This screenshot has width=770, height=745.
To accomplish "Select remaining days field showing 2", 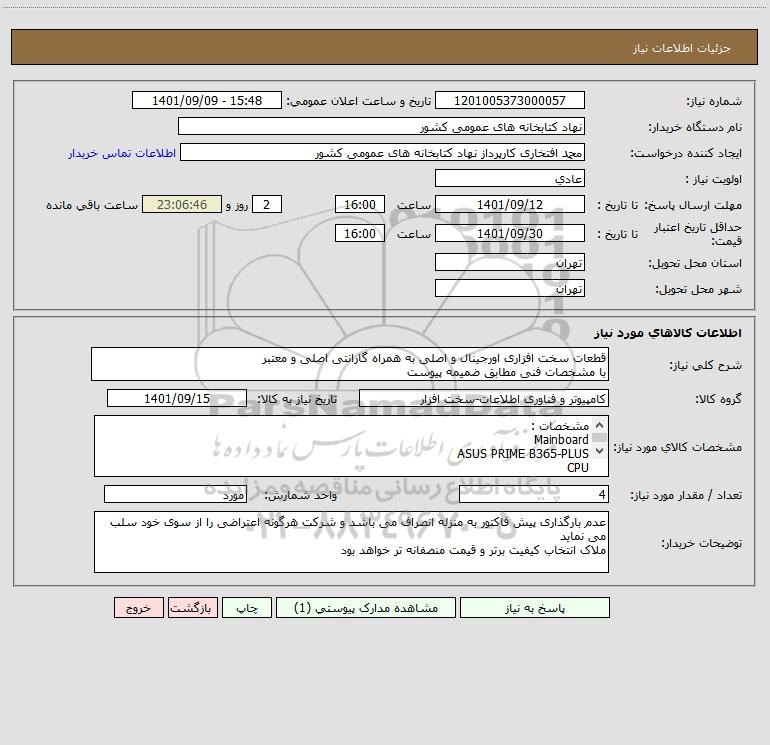I will (x=267, y=205).
